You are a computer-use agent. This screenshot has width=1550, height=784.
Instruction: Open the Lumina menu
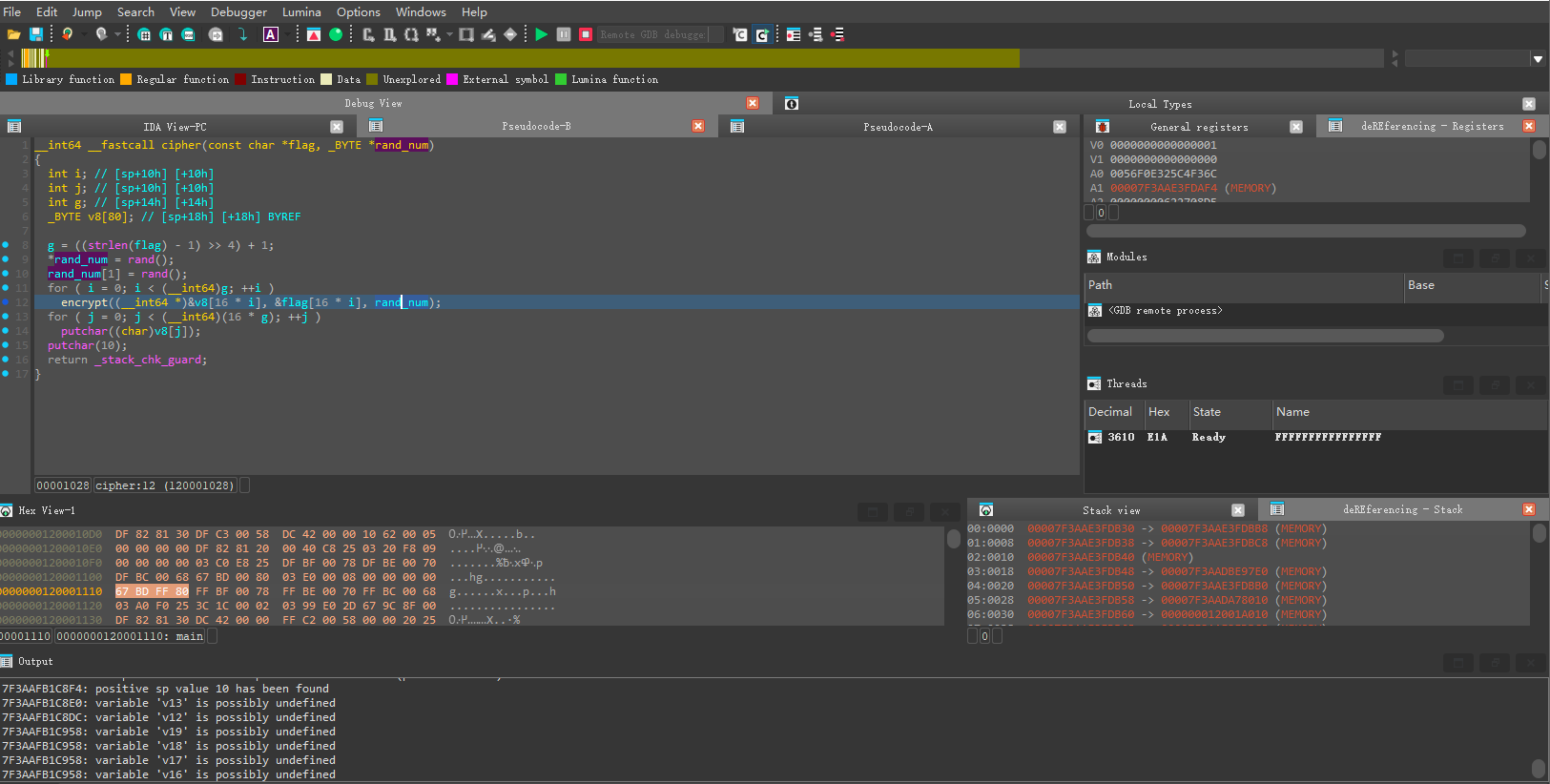click(x=301, y=11)
